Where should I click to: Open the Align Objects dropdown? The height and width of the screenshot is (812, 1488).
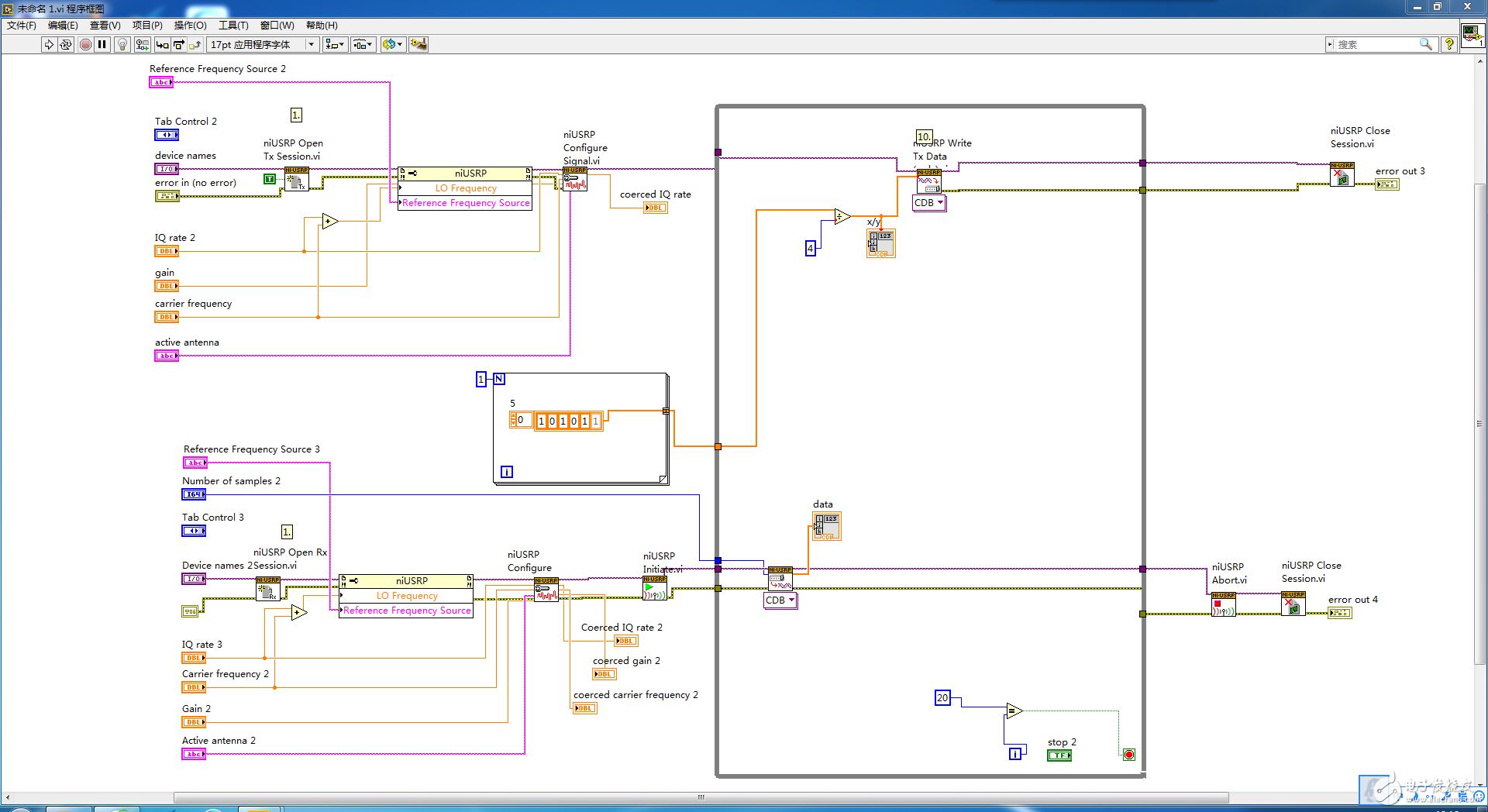coord(335,44)
